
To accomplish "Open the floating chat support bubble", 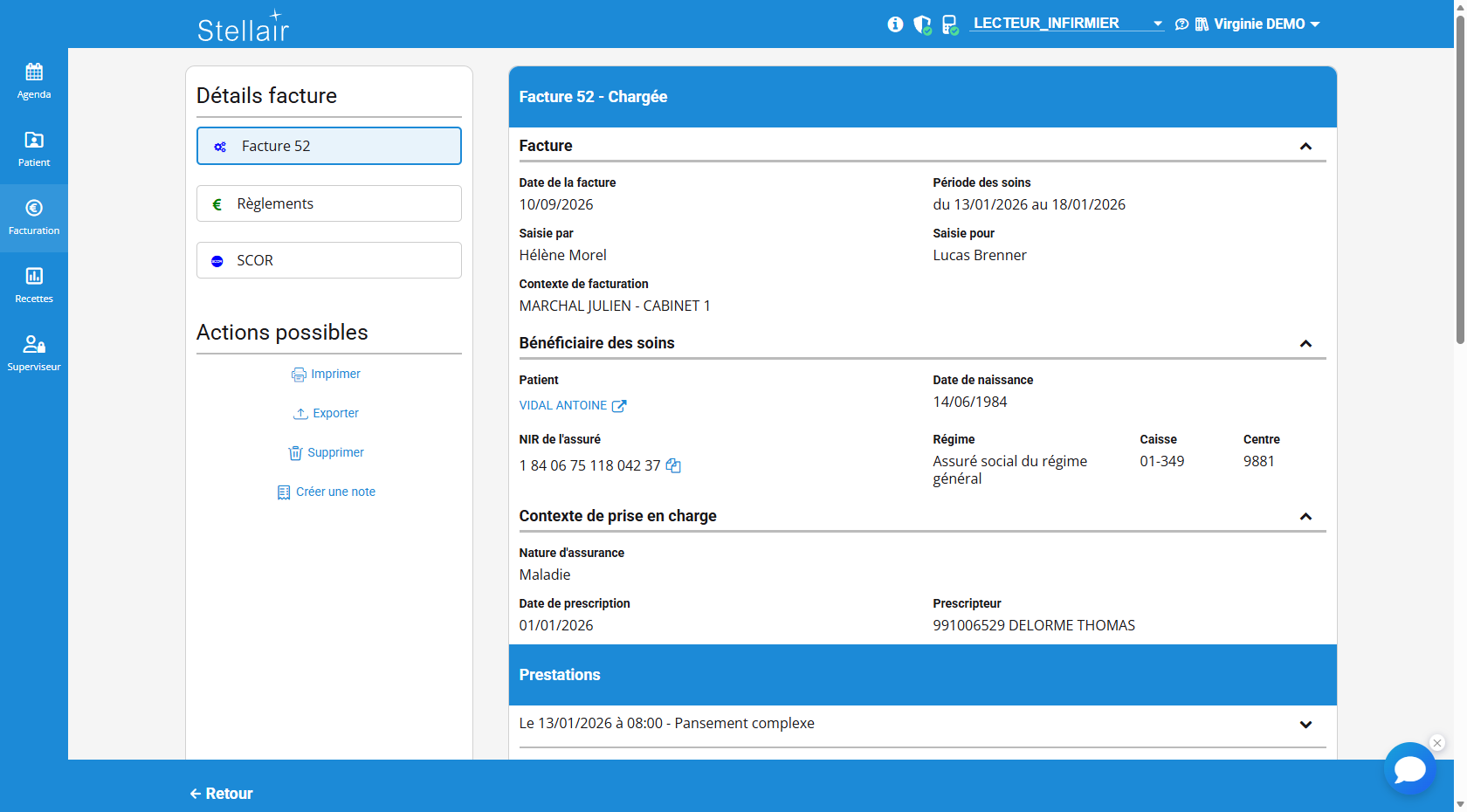I will click(x=1409, y=768).
